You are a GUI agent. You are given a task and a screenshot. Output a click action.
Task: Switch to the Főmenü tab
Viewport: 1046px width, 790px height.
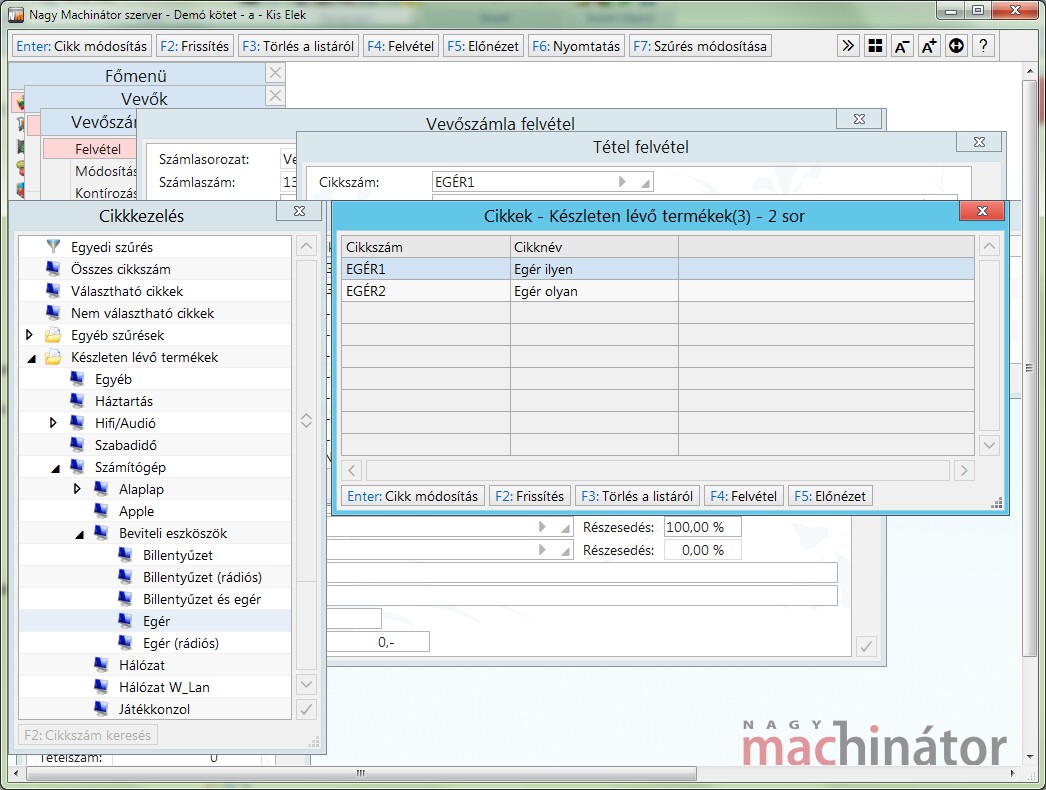[x=136, y=75]
